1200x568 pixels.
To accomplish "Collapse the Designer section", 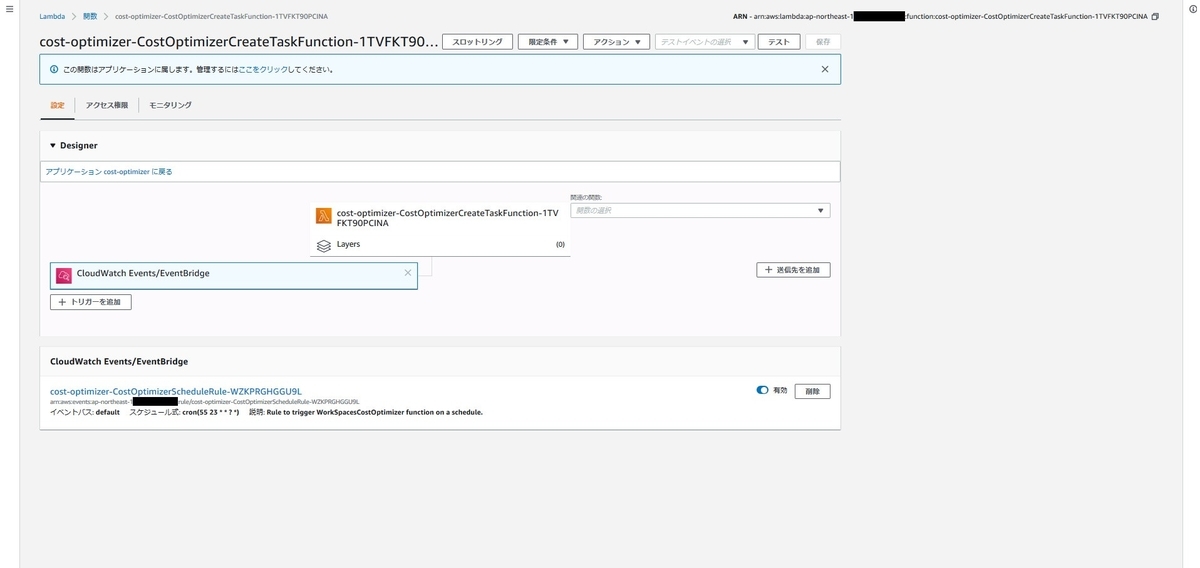I will coord(53,145).
